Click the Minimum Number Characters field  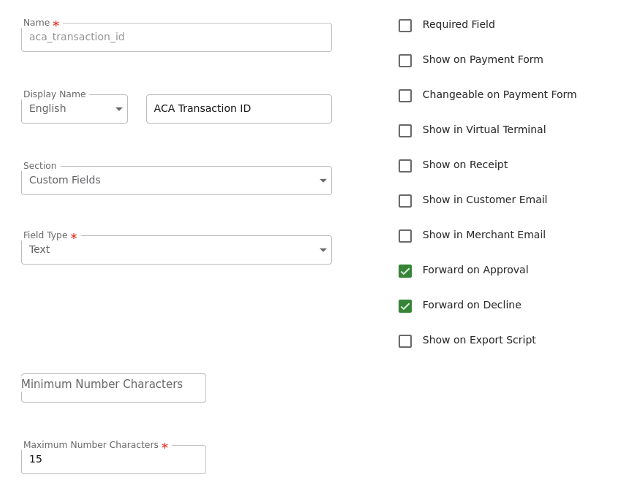click(x=113, y=388)
